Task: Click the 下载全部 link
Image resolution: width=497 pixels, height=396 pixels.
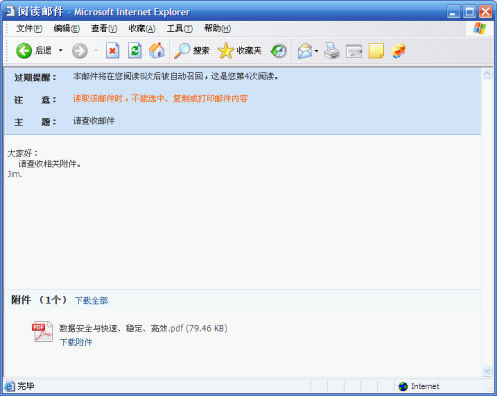Action: 91,301
